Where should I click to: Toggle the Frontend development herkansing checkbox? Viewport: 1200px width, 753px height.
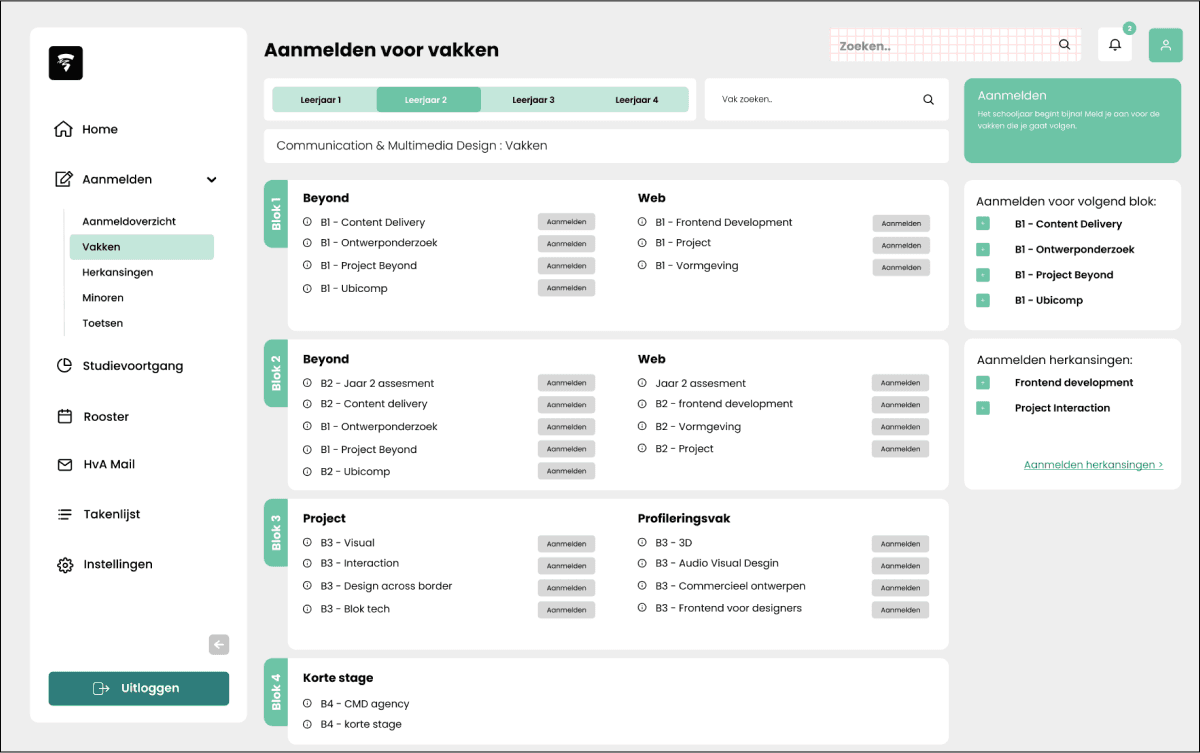(x=983, y=383)
